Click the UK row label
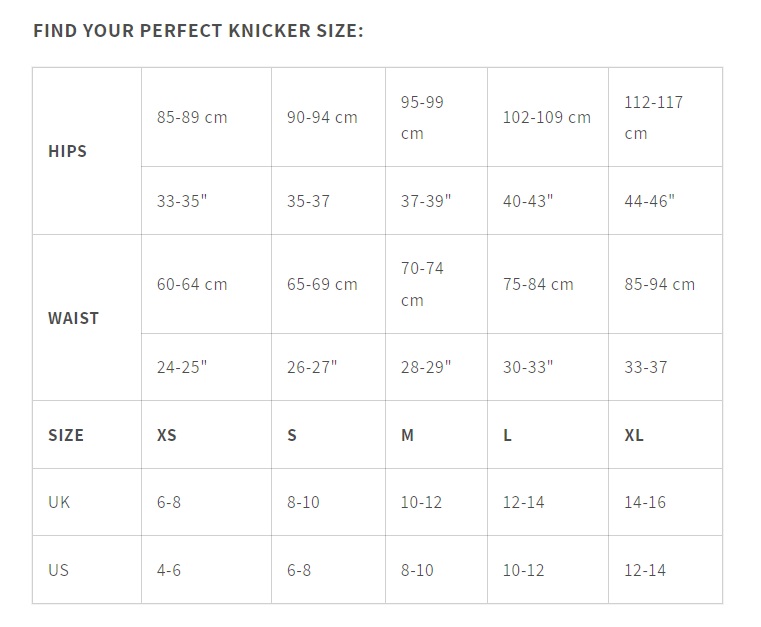Viewport: 761px width, 627px height. click(x=59, y=502)
